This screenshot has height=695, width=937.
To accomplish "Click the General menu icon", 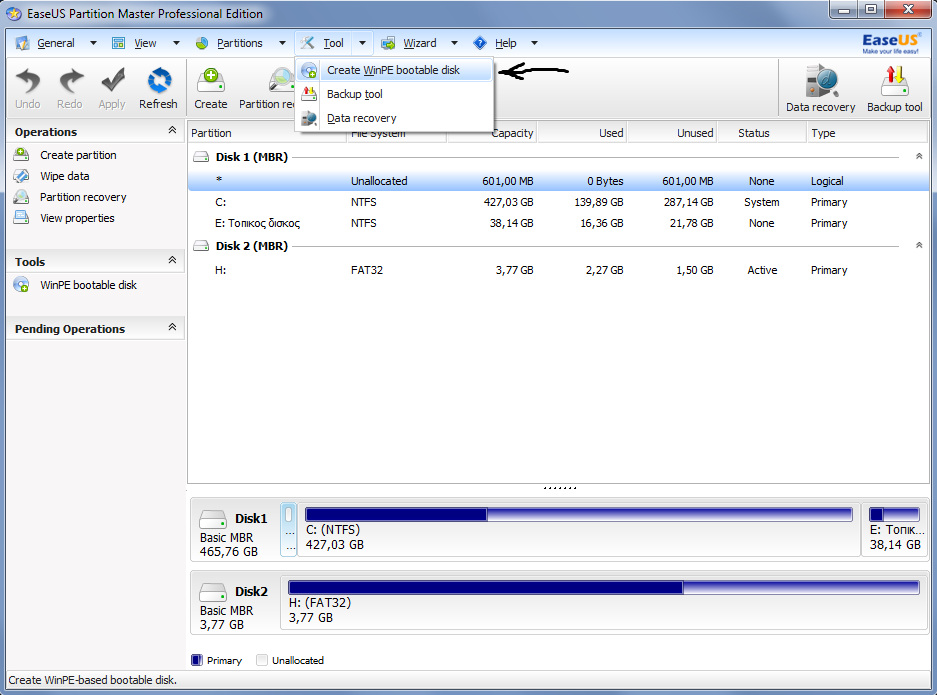I will (x=23, y=43).
